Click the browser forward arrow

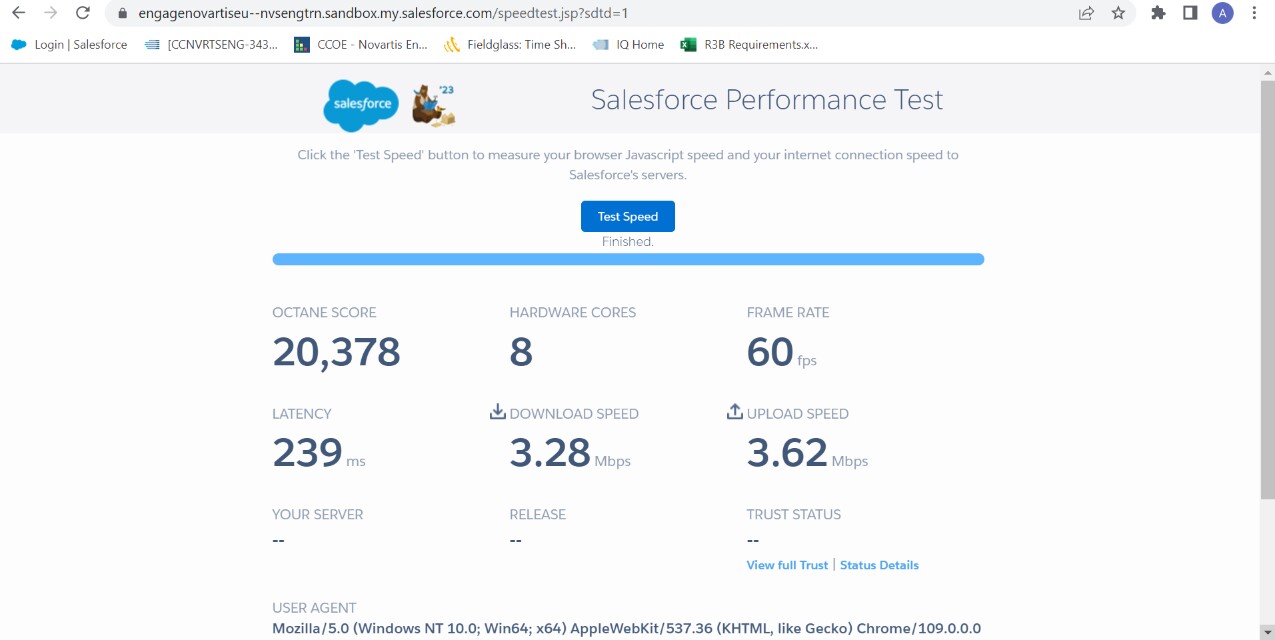pos(50,13)
